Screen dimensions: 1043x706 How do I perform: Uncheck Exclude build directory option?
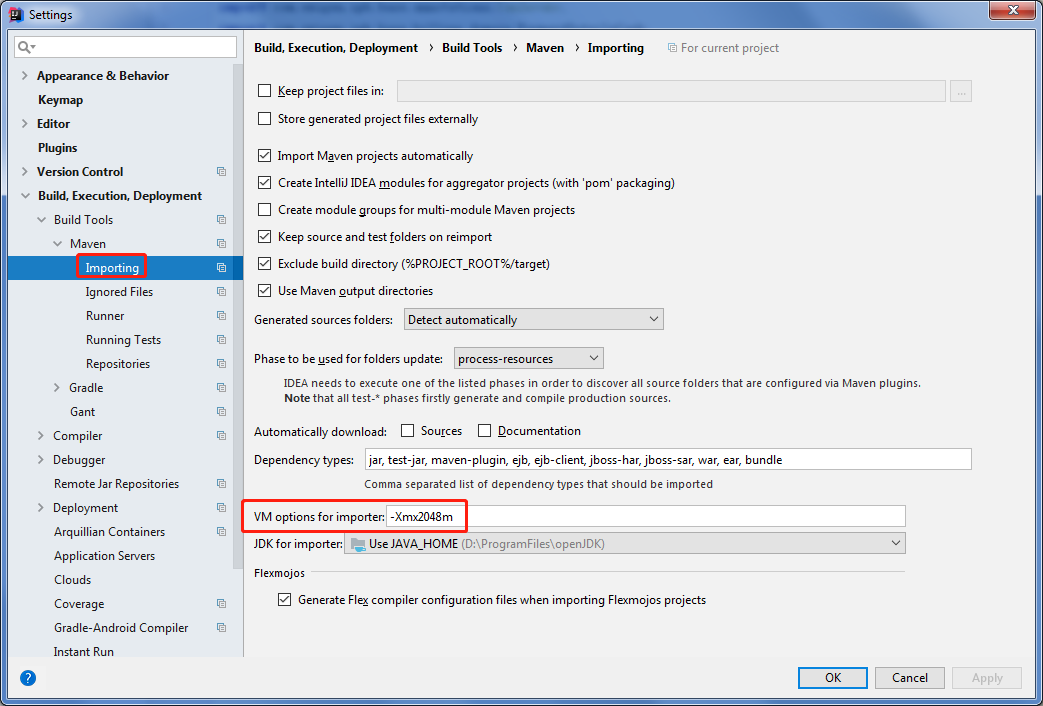coord(265,264)
